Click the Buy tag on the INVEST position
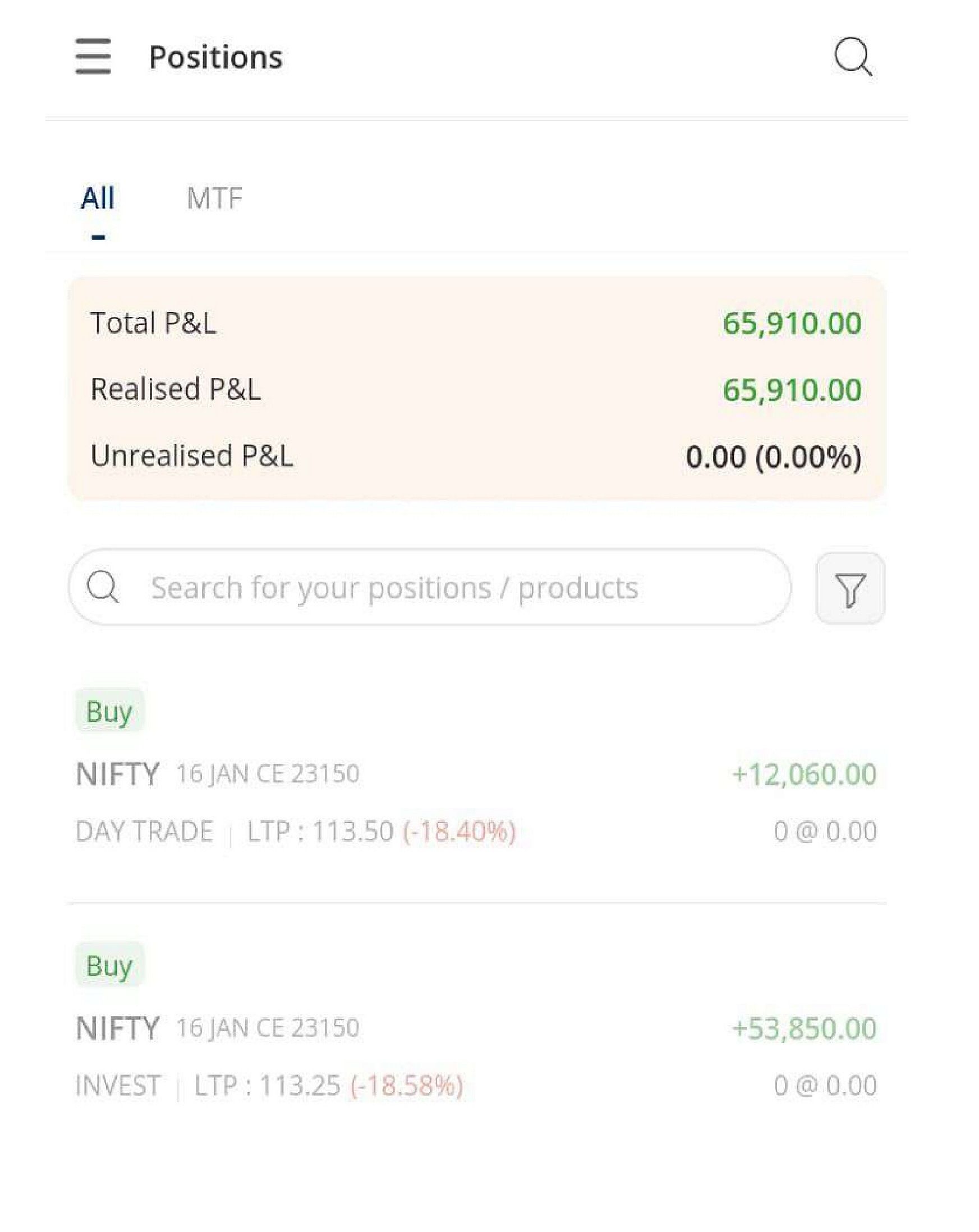The width and height of the screenshot is (979, 1232). coord(109,966)
